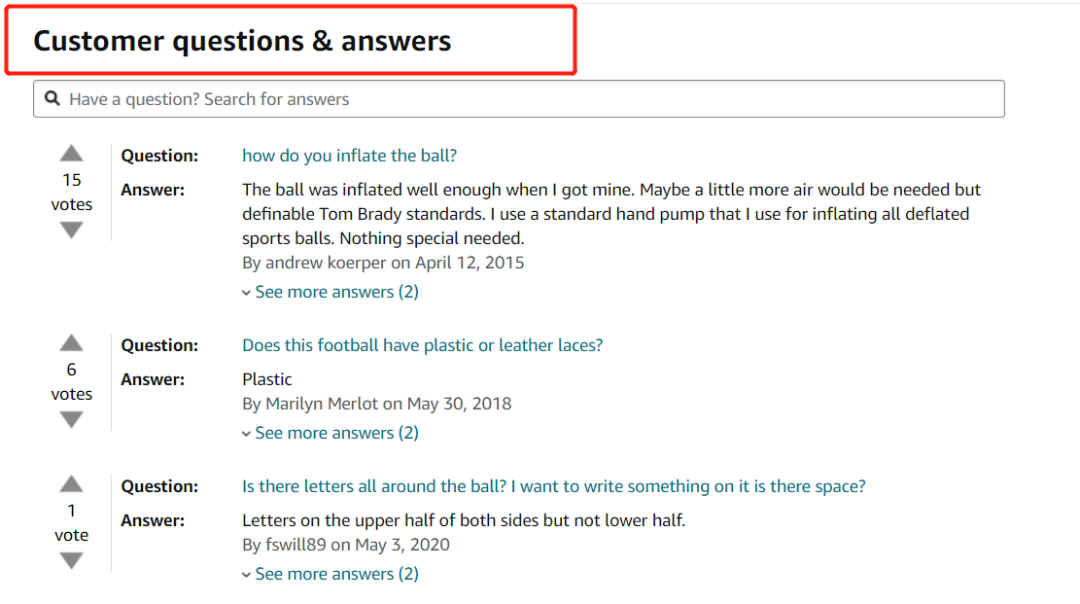
Task: Expand more answers under fswill89's reply
Action: pyautogui.click(x=331, y=574)
